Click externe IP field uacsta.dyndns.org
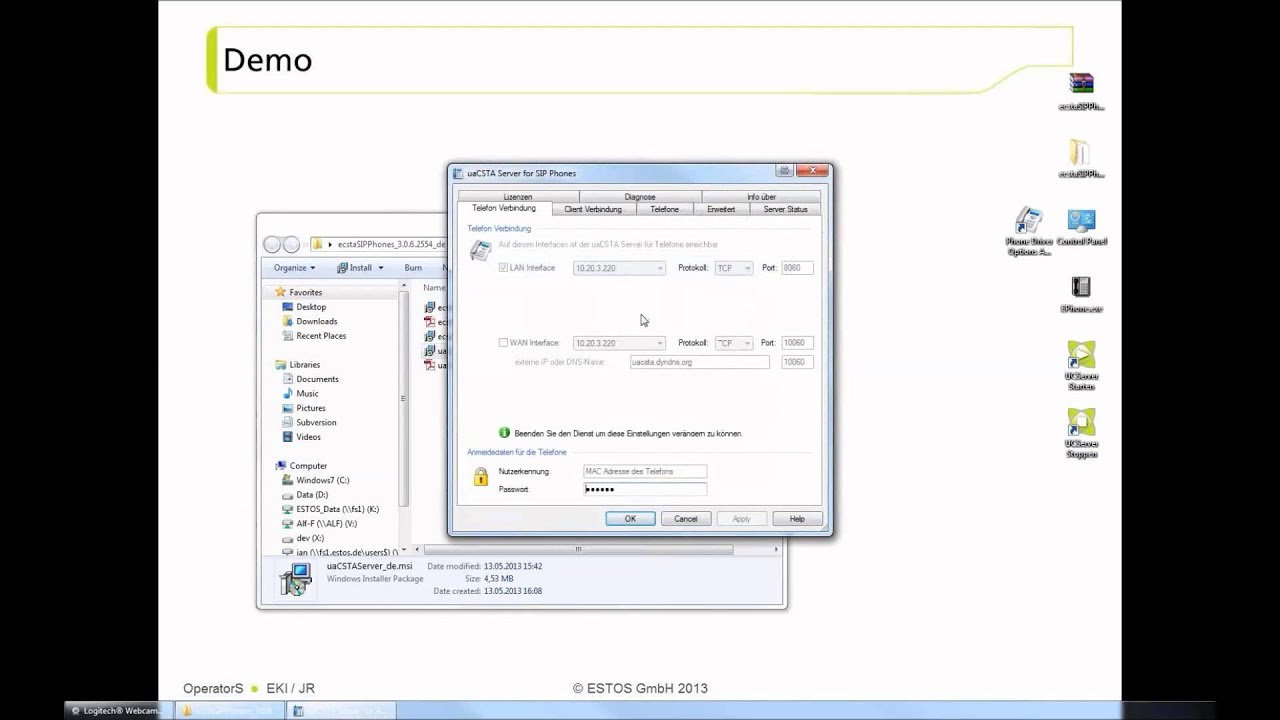The image size is (1280, 720). [x=700, y=362]
